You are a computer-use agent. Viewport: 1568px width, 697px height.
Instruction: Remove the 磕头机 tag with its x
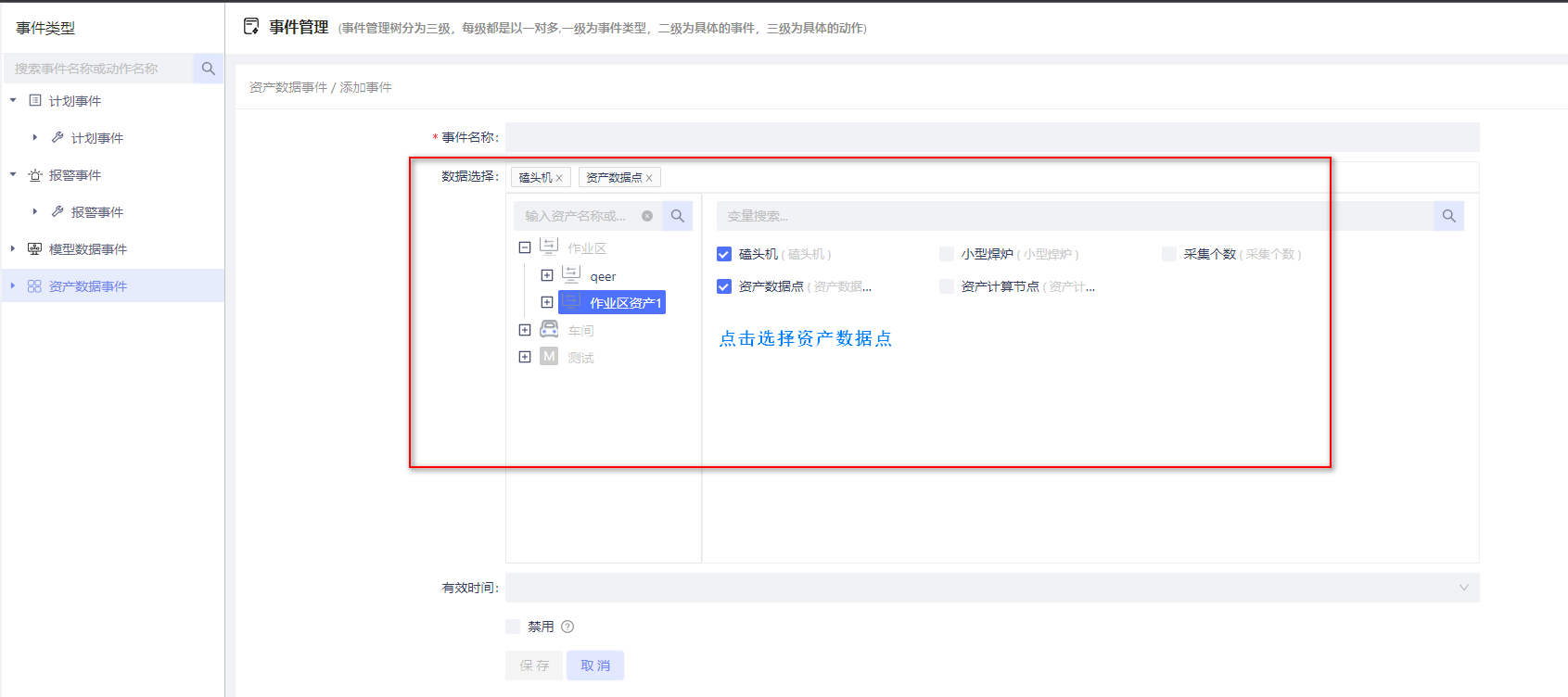coord(559,178)
